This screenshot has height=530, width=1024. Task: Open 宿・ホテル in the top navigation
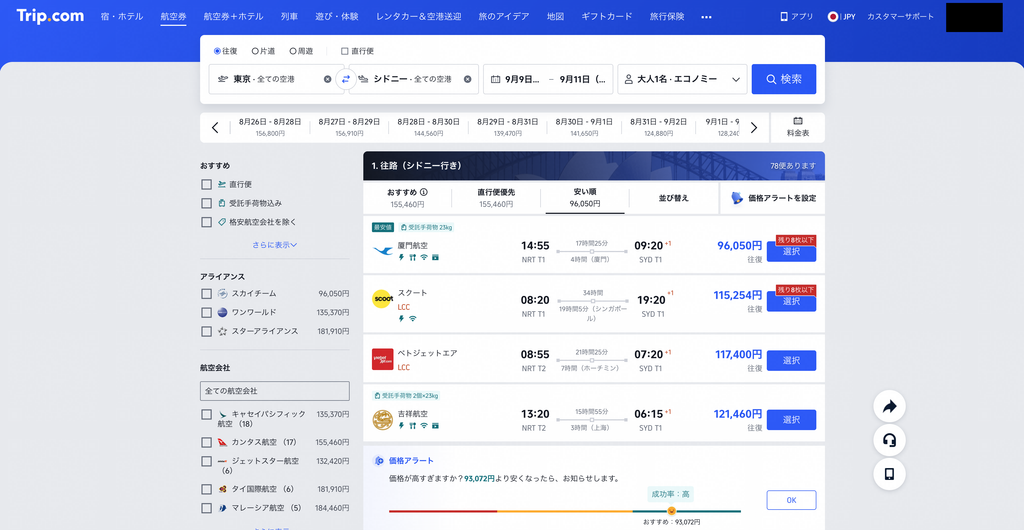(122, 17)
